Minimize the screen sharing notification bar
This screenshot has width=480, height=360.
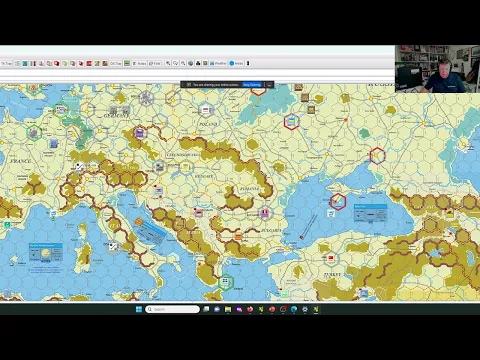point(269,85)
